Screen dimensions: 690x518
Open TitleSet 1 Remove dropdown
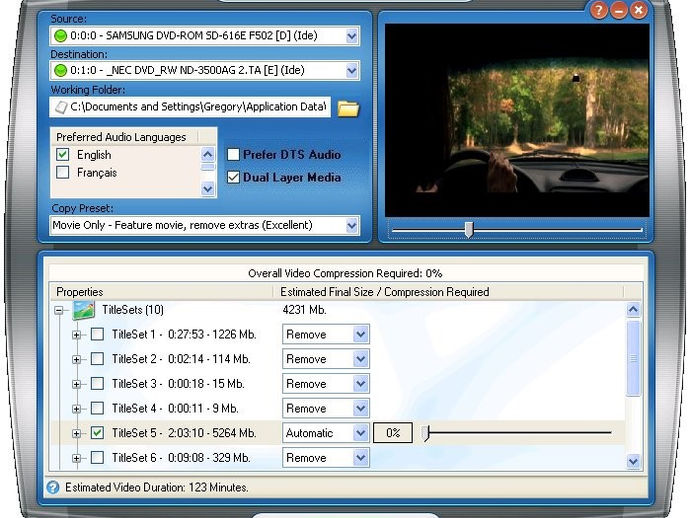(360, 334)
